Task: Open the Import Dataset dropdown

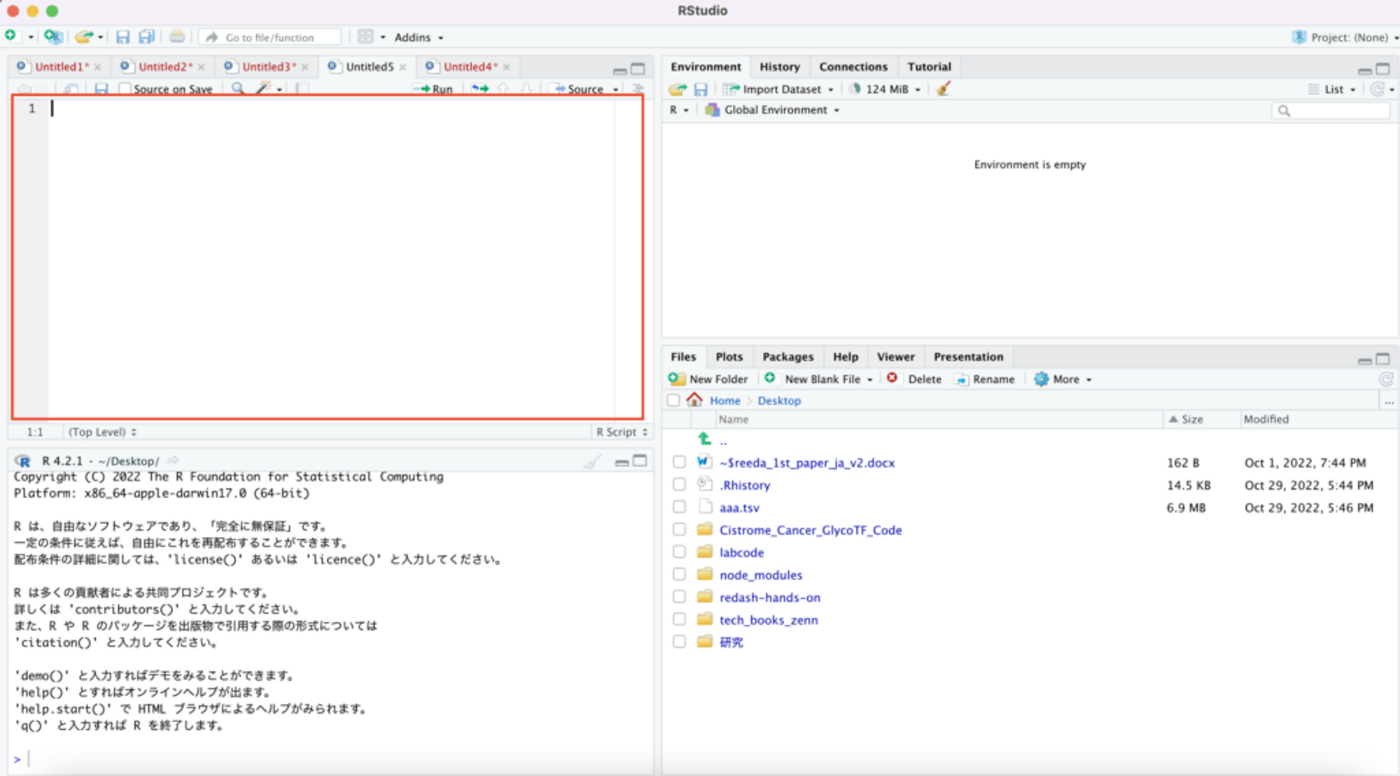Action: 778,89
